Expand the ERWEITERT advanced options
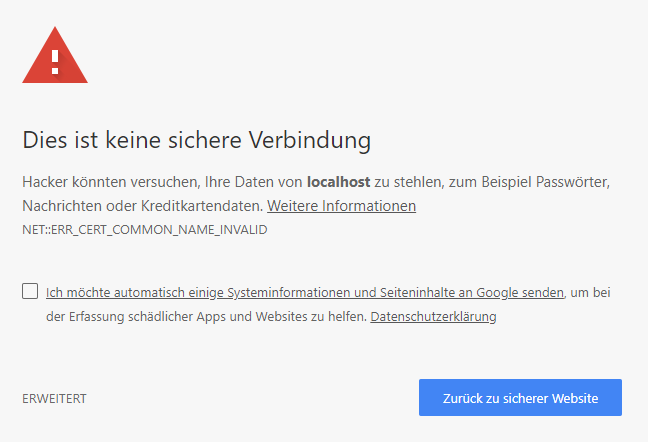The image size is (648, 442). 54,399
